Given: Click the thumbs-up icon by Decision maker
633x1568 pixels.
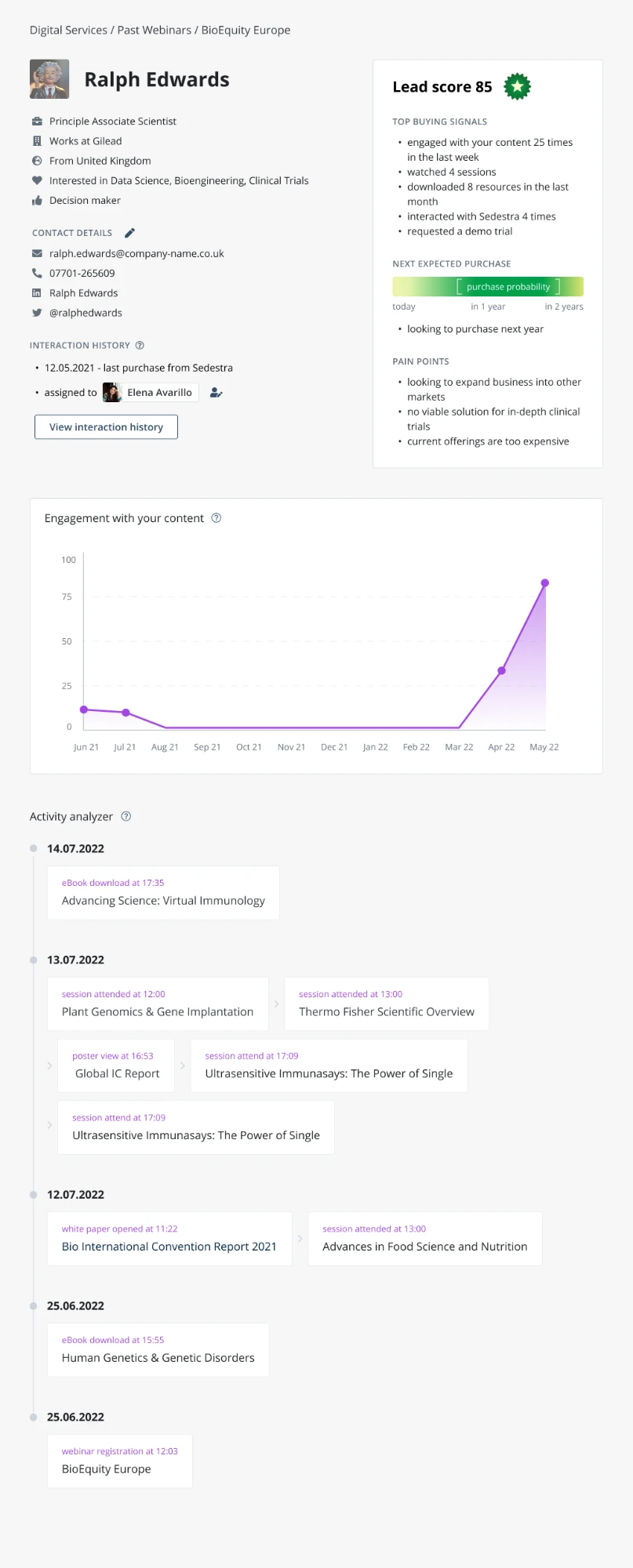Looking at the screenshot, I should click(37, 201).
